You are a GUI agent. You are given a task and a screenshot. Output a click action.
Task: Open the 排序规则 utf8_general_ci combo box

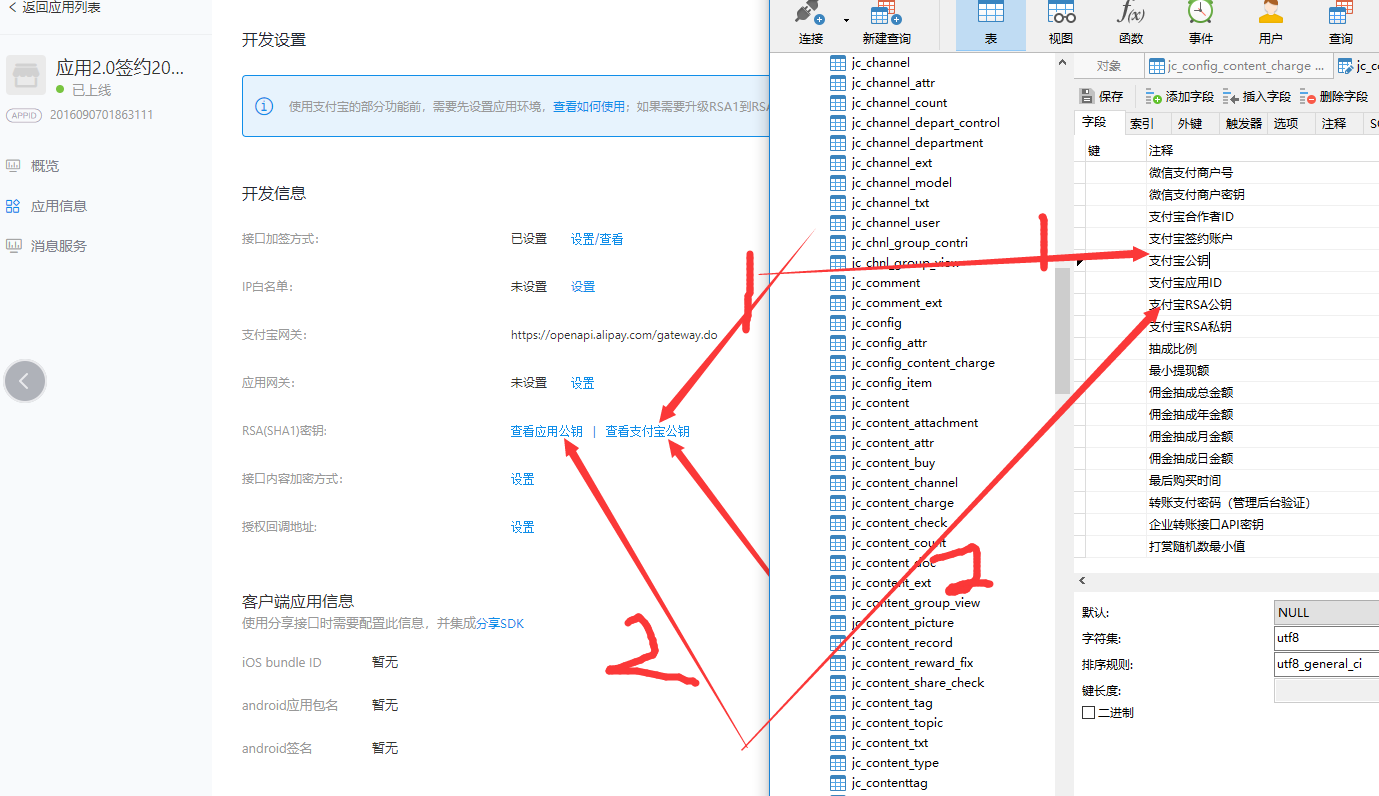(x=1326, y=664)
